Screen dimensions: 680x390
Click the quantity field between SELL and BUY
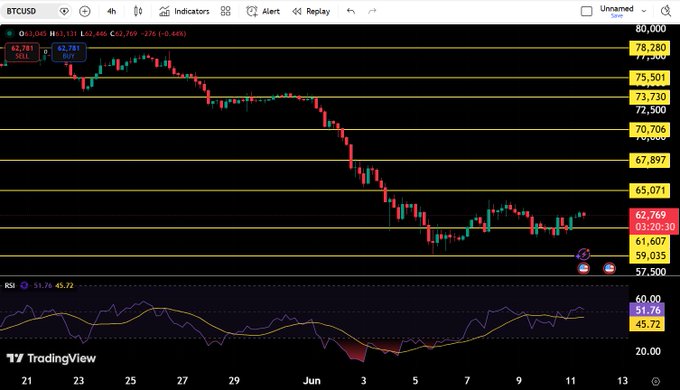46,52
